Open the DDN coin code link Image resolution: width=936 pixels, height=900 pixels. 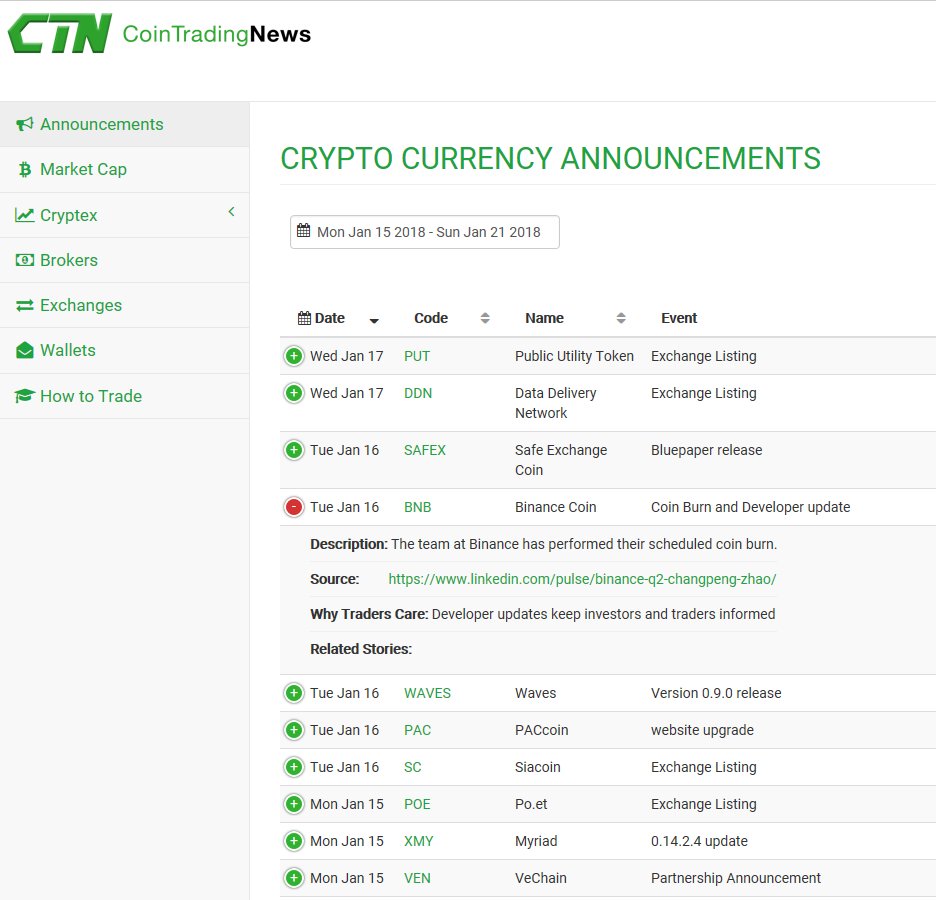[418, 393]
